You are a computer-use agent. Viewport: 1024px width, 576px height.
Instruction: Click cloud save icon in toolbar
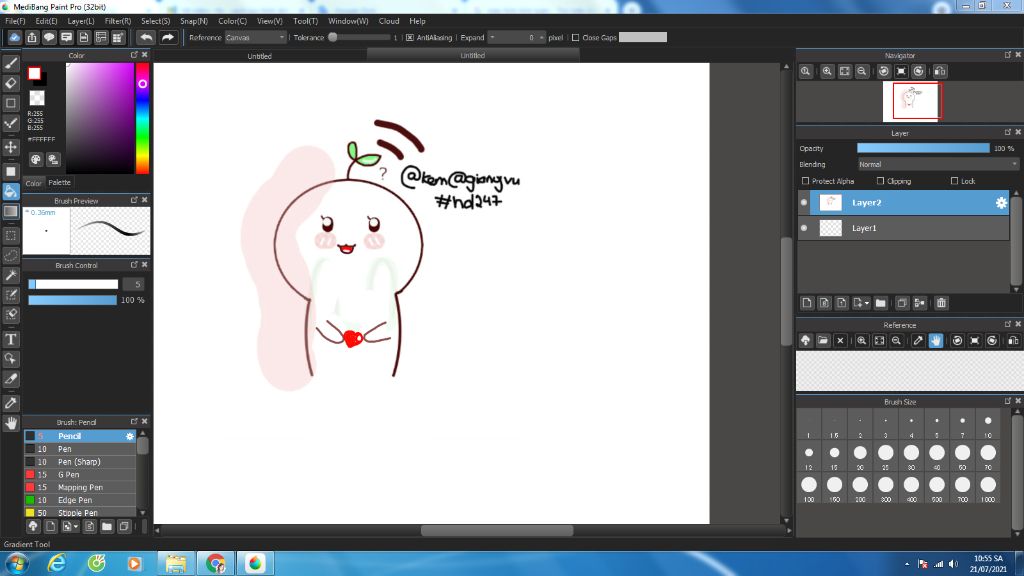[x=14, y=37]
